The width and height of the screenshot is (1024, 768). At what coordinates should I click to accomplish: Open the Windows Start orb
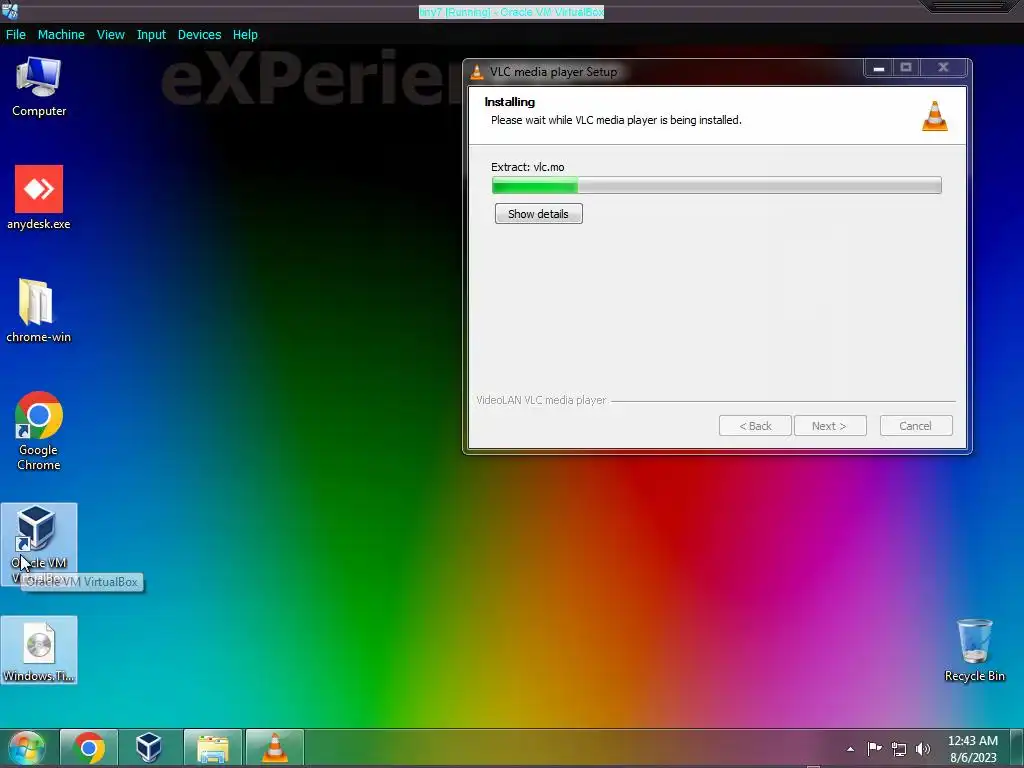pyautogui.click(x=26, y=748)
